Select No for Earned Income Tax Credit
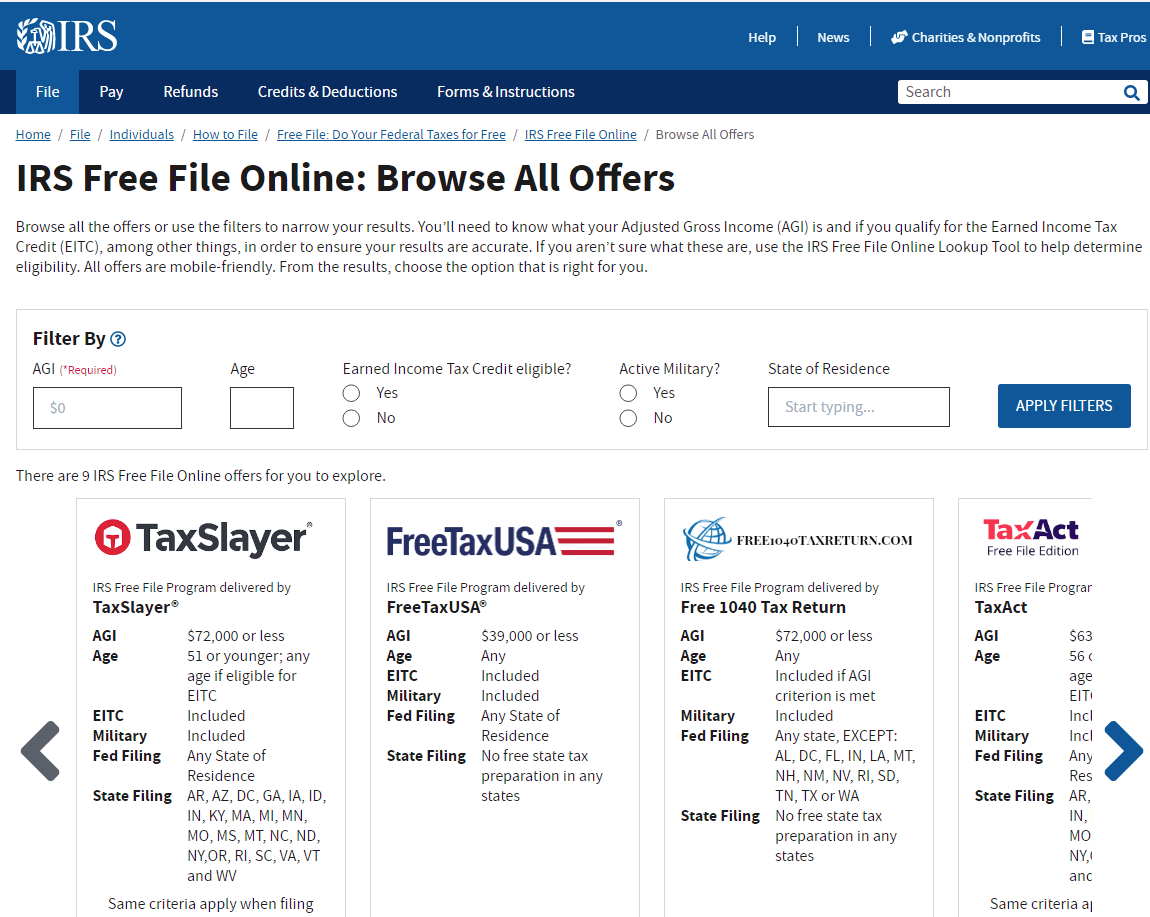The width and height of the screenshot is (1150, 917). tap(351, 418)
